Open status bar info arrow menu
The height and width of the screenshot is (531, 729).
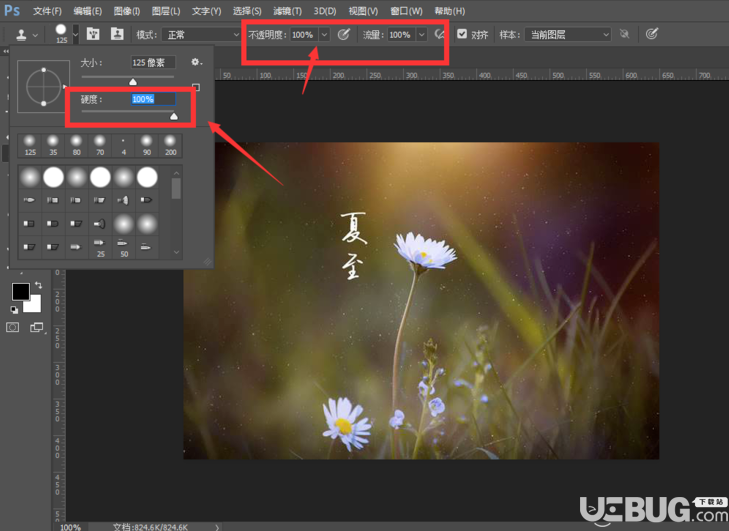pos(217,527)
